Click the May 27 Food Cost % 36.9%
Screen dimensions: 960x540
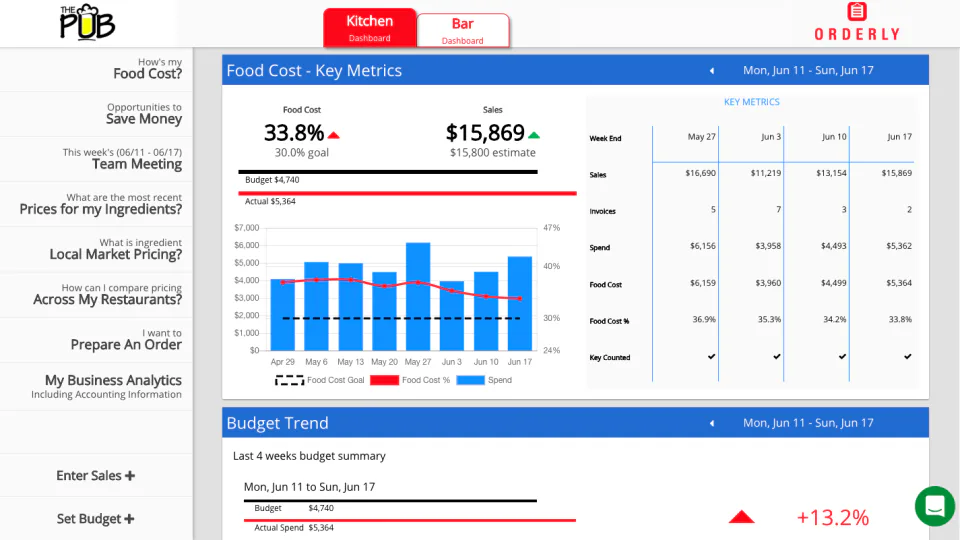[x=704, y=320]
